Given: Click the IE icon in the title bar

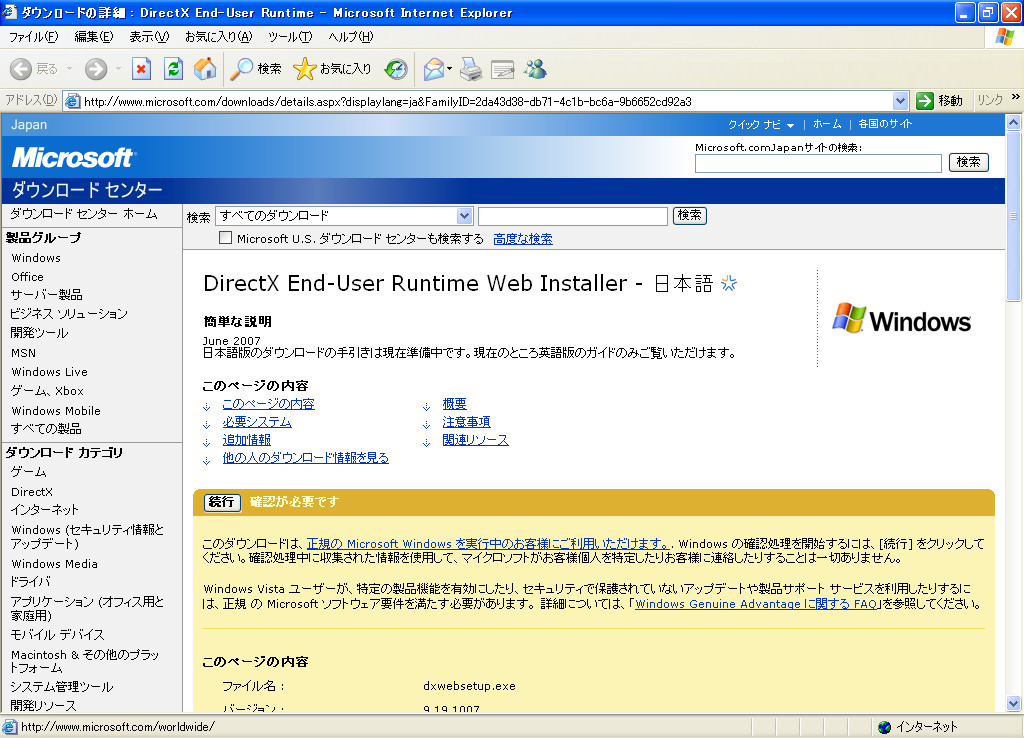Looking at the screenshot, I should 9,12.
